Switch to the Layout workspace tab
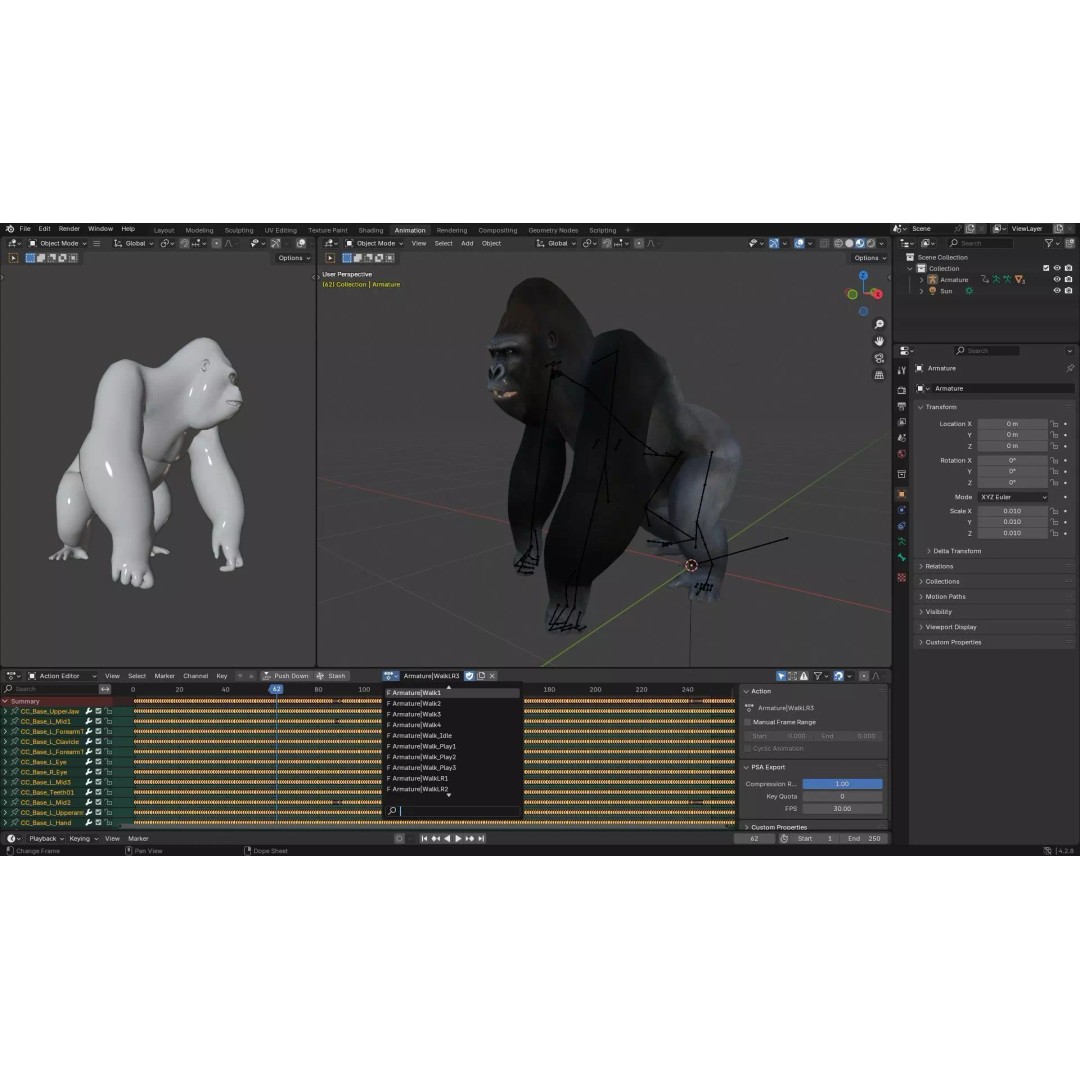Image resolution: width=1080 pixels, height=1080 pixels. click(164, 230)
